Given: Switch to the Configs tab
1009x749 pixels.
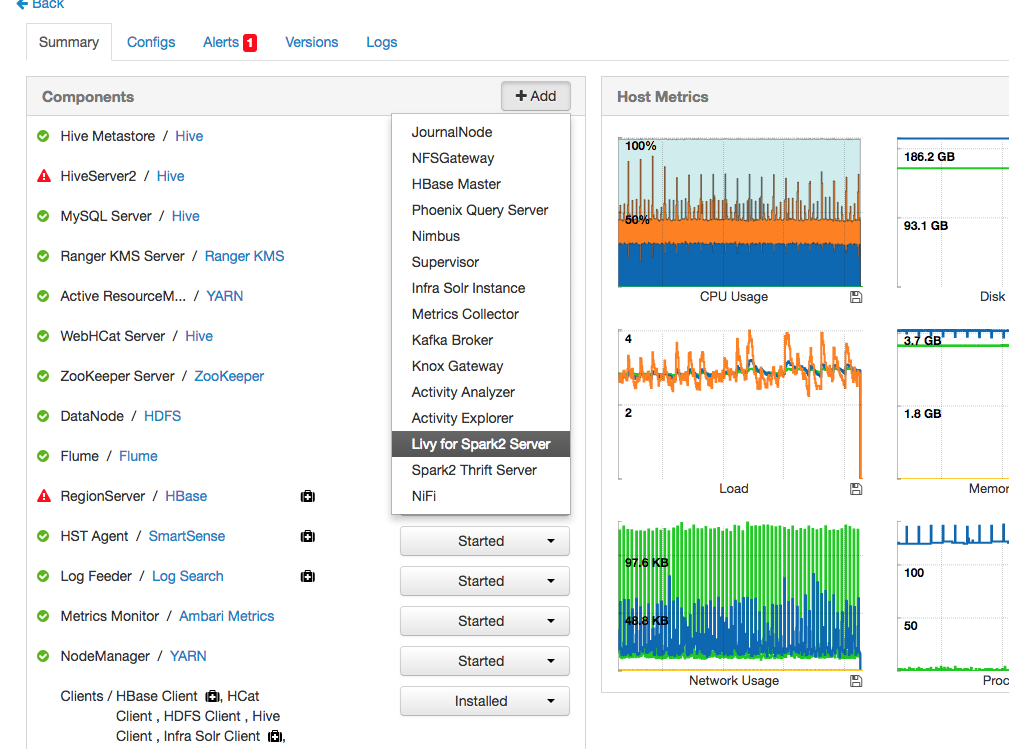Looking at the screenshot, I should [x=150, y=42].
